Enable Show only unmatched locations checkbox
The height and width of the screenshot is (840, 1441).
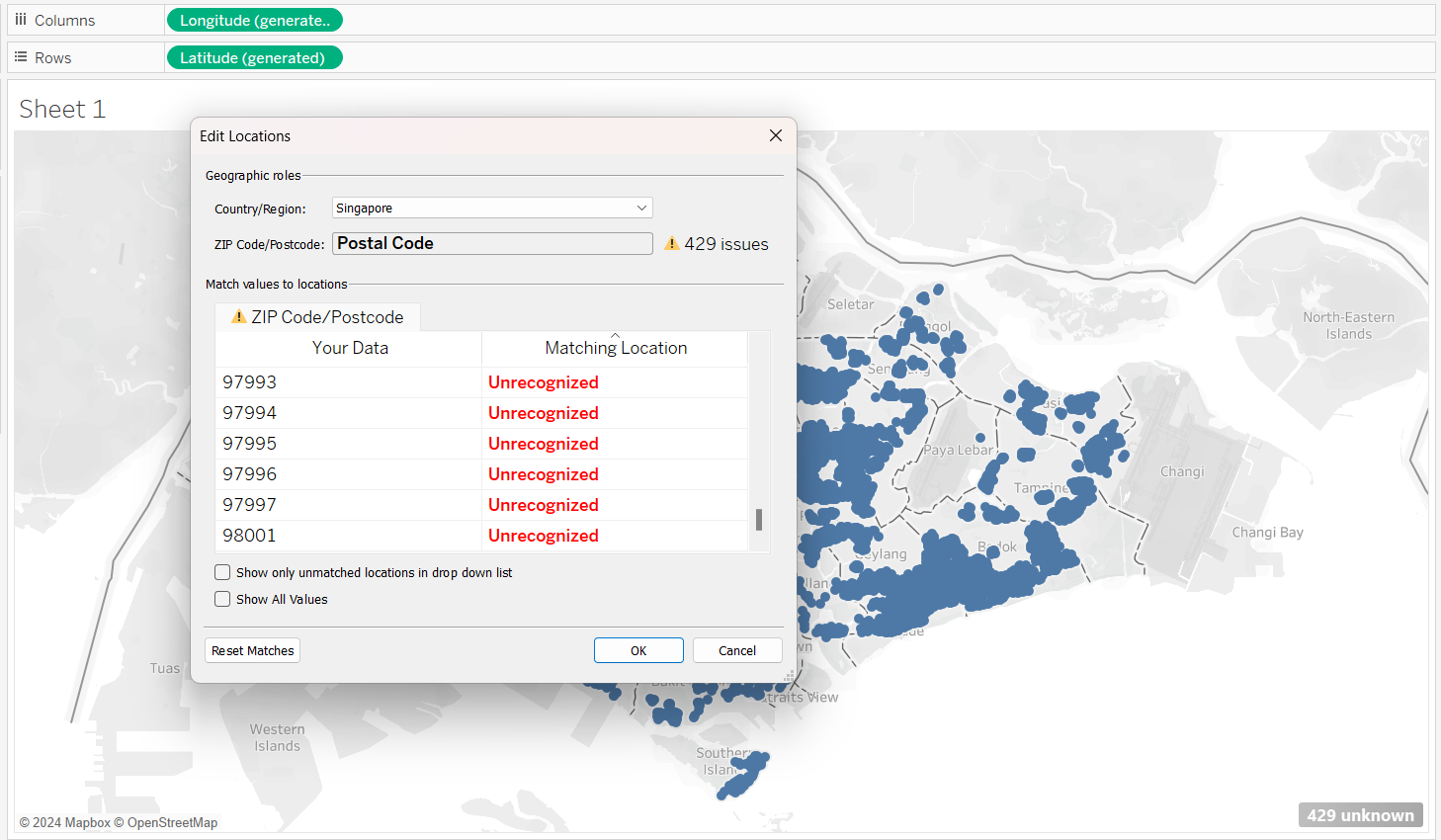click(x=223, y=573)
